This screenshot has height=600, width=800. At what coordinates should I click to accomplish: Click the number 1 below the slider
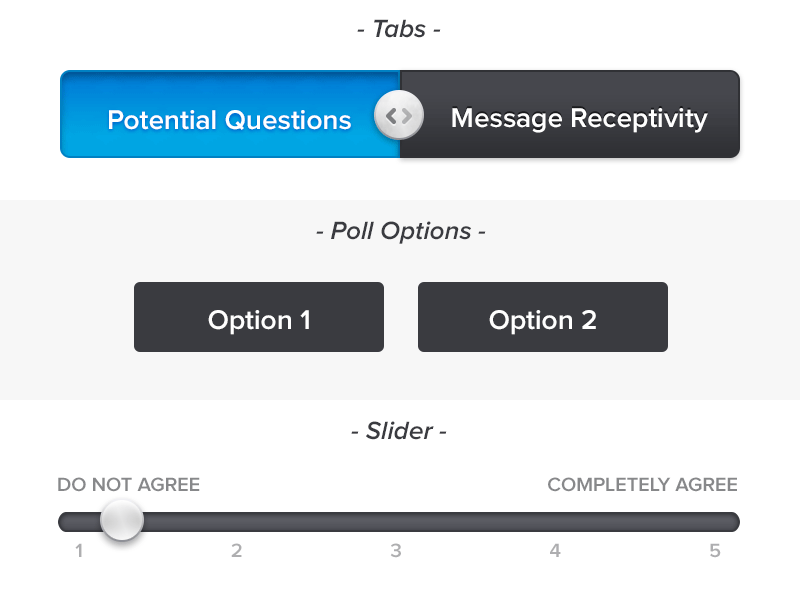tap(79, 550)
